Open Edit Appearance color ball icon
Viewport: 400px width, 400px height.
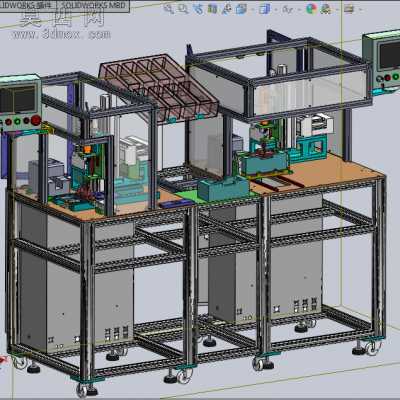312,9
